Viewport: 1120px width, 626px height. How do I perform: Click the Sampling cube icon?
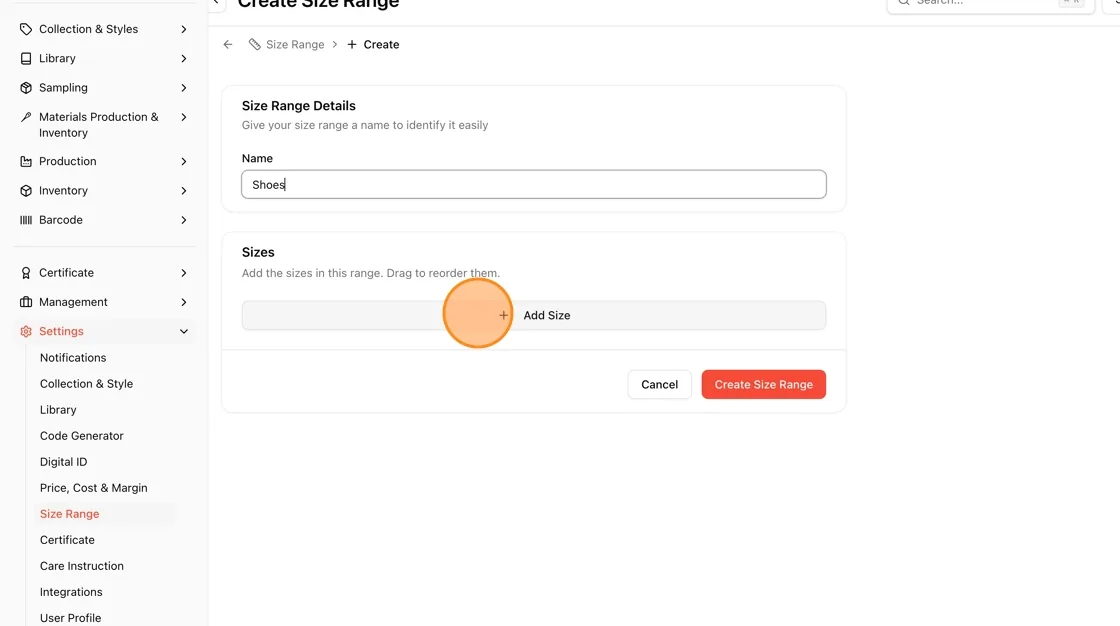26,88
